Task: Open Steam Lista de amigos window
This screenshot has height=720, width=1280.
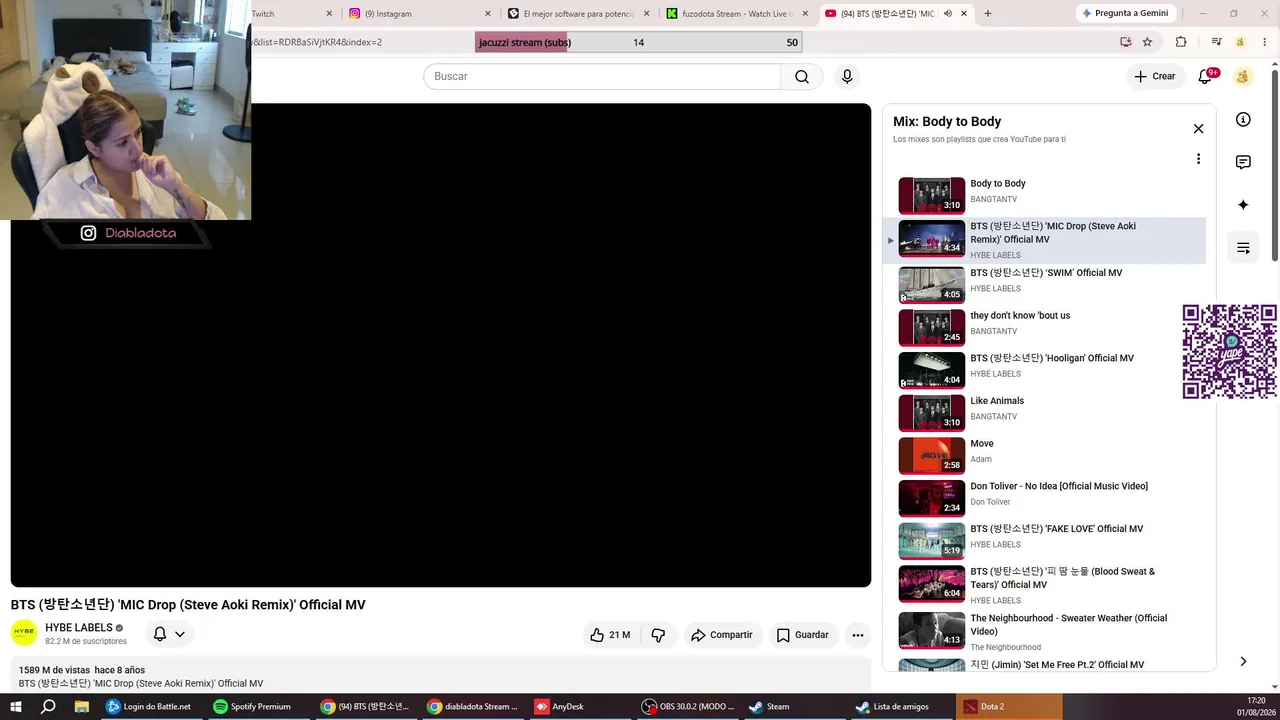Action: (901, 707)
